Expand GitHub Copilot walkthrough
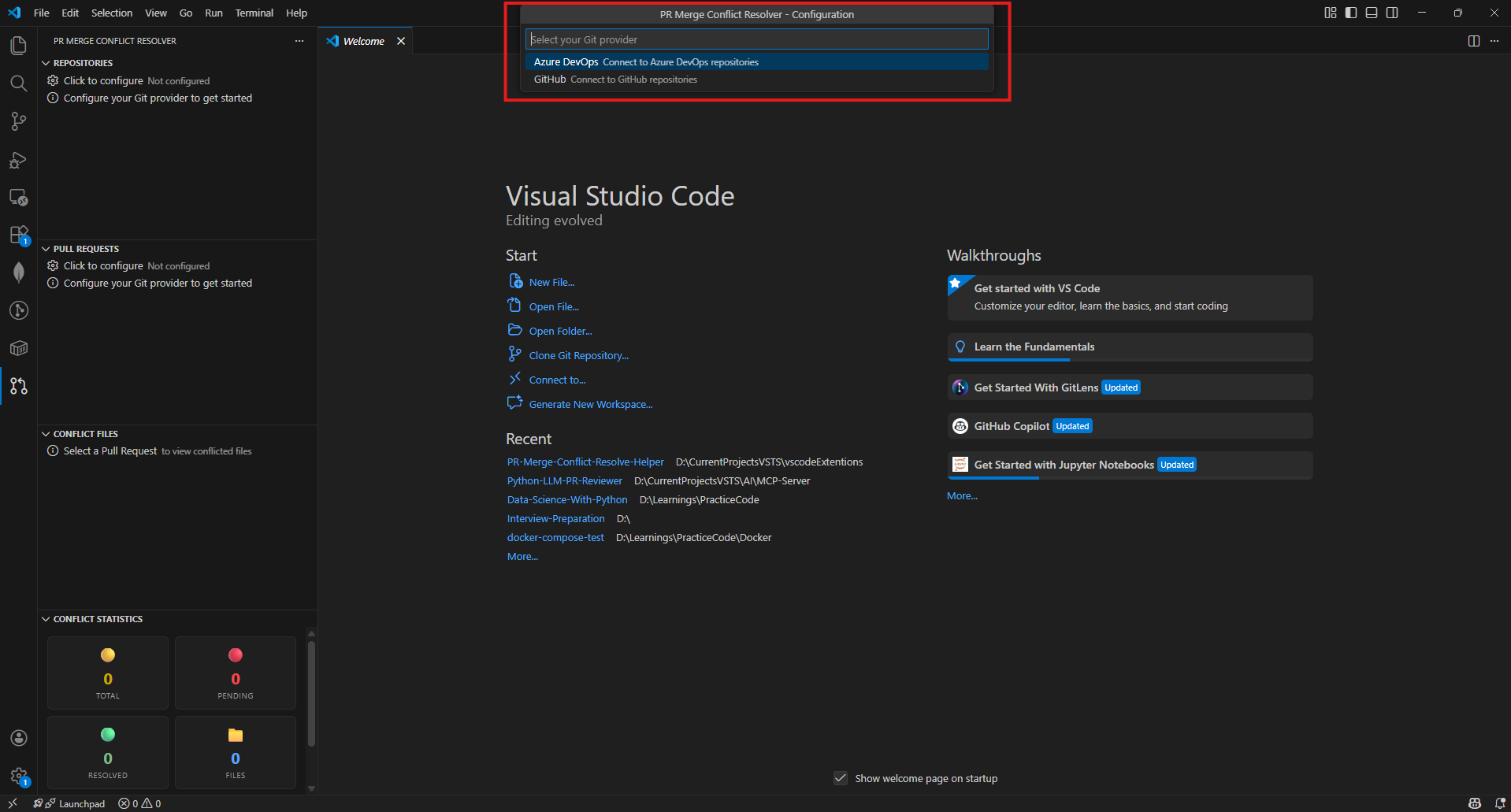1511x812 pixels. click(1130, 426)
